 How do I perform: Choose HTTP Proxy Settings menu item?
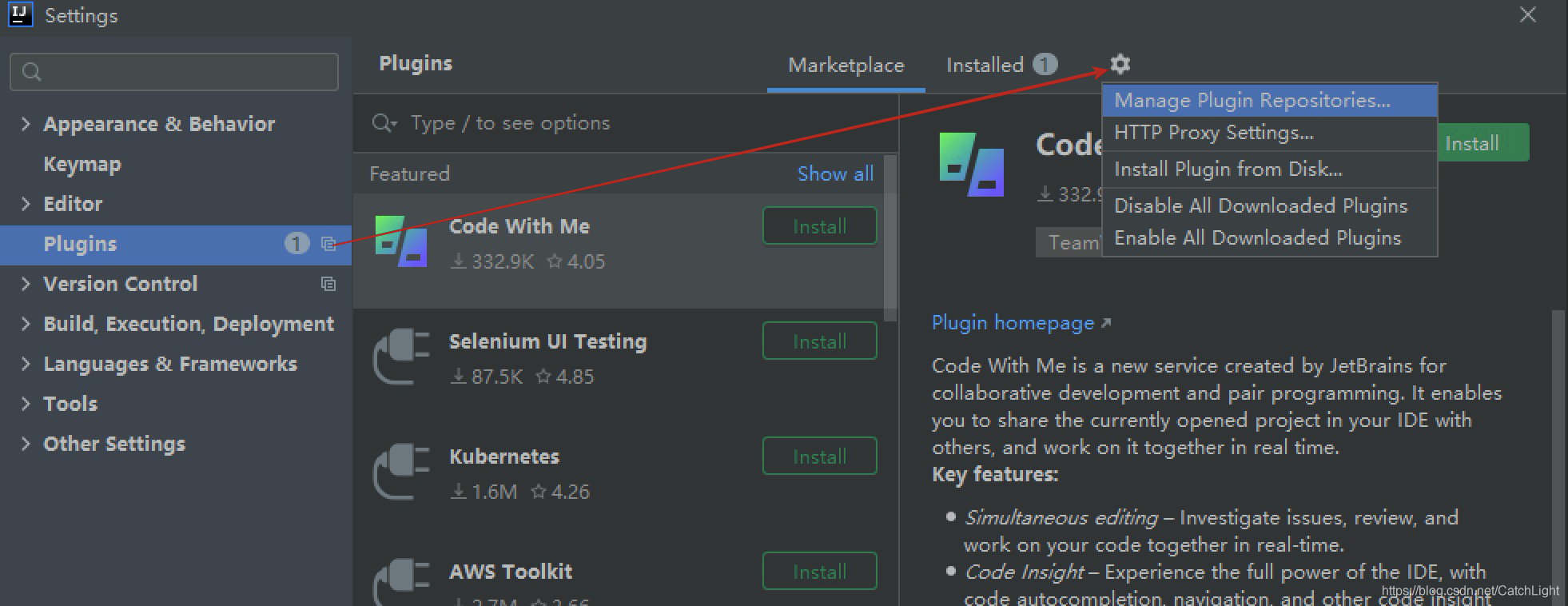pos(1269,133)
